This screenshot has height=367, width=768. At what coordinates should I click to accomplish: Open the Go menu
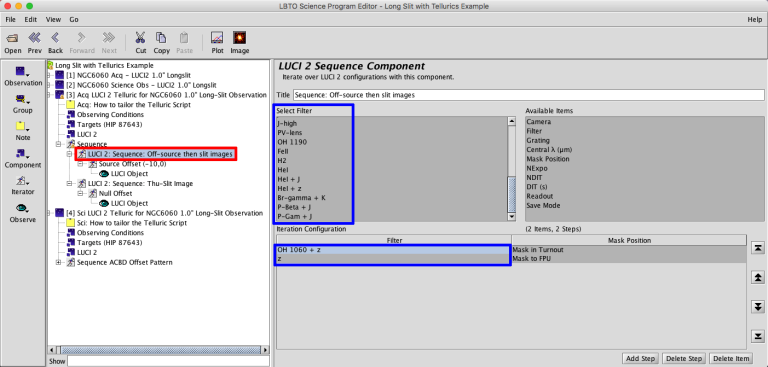pos(73,20)
